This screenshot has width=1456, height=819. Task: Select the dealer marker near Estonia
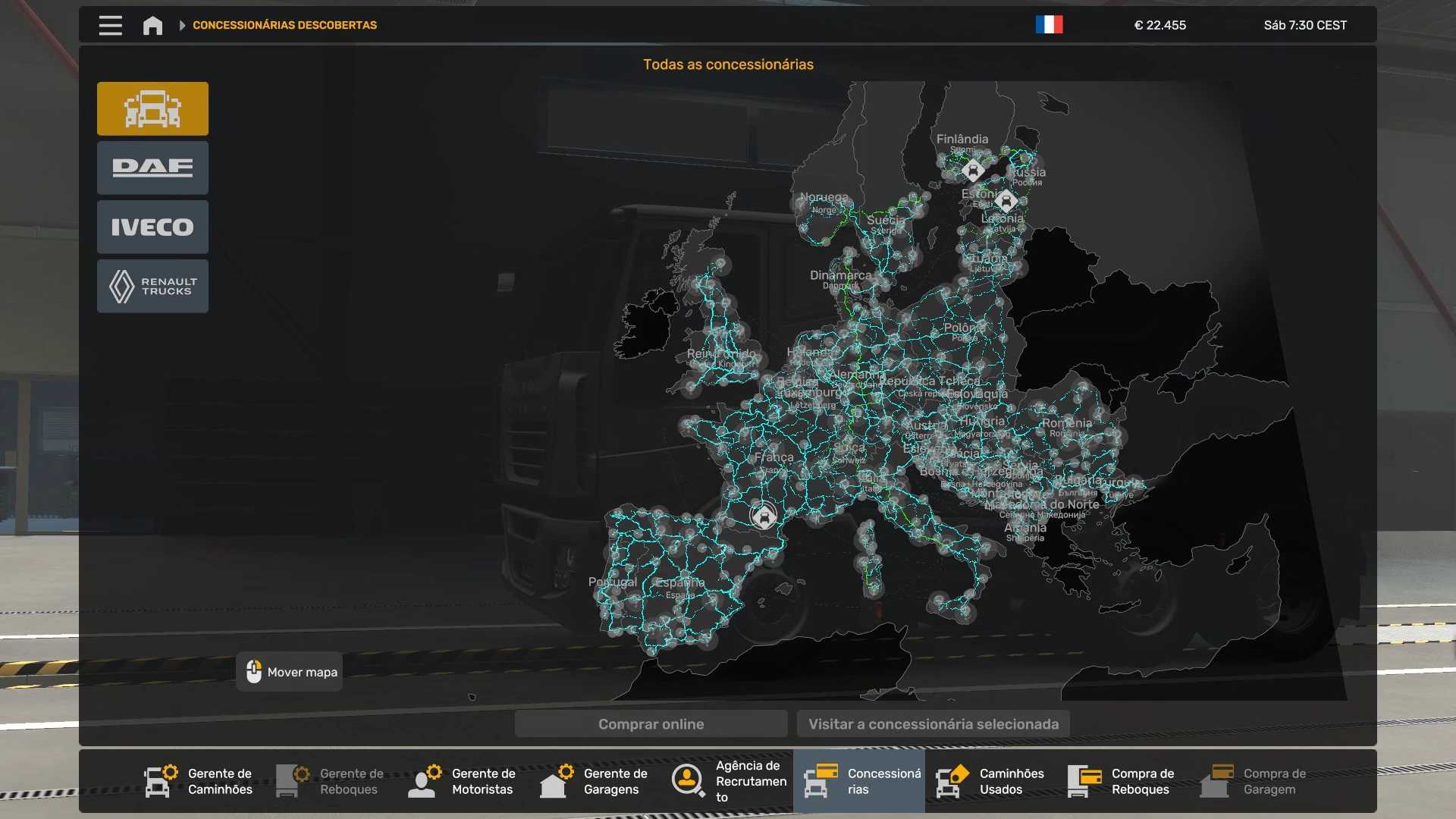(x=1006, y=202)
